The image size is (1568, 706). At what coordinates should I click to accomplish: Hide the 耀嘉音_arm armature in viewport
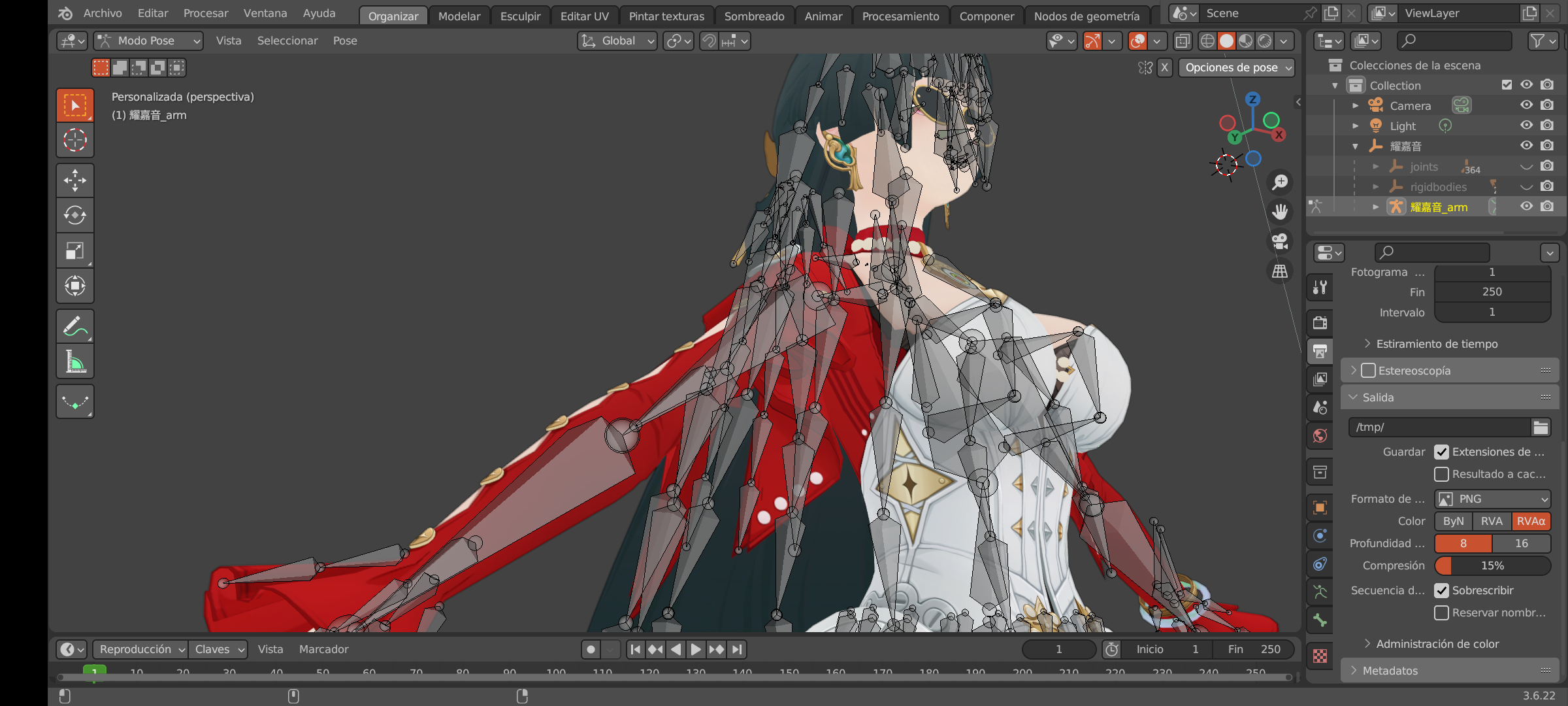point(1527,206)
